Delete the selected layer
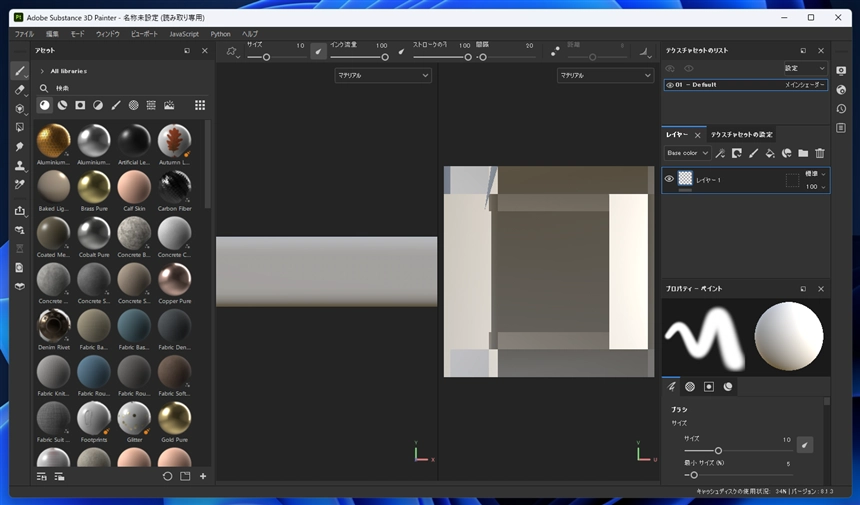 820,153
